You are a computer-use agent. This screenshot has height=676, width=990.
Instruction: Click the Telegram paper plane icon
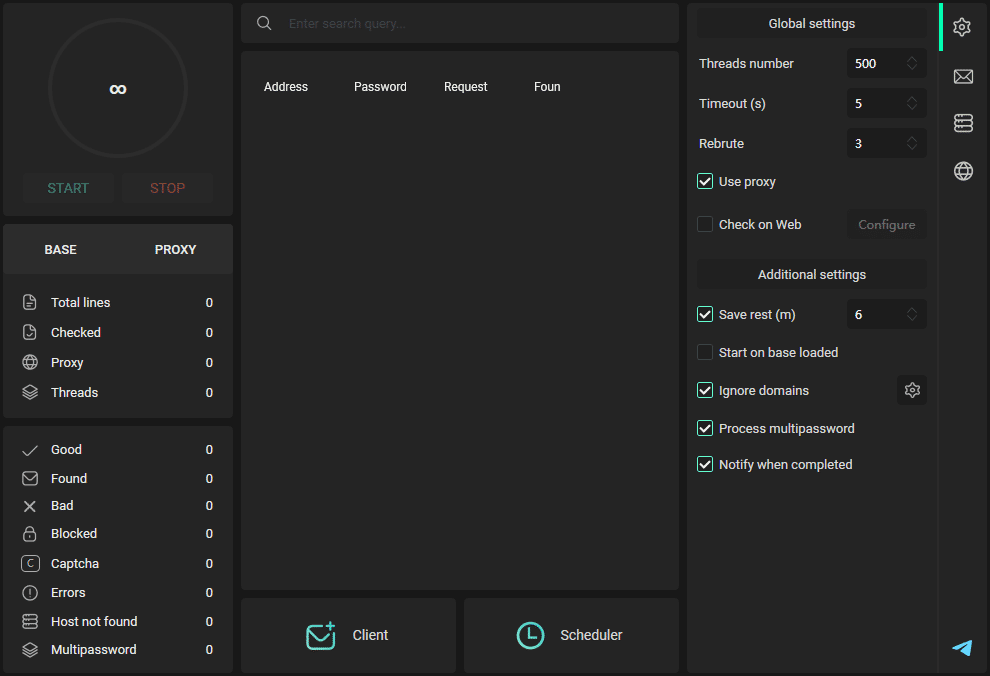(962, 648)
